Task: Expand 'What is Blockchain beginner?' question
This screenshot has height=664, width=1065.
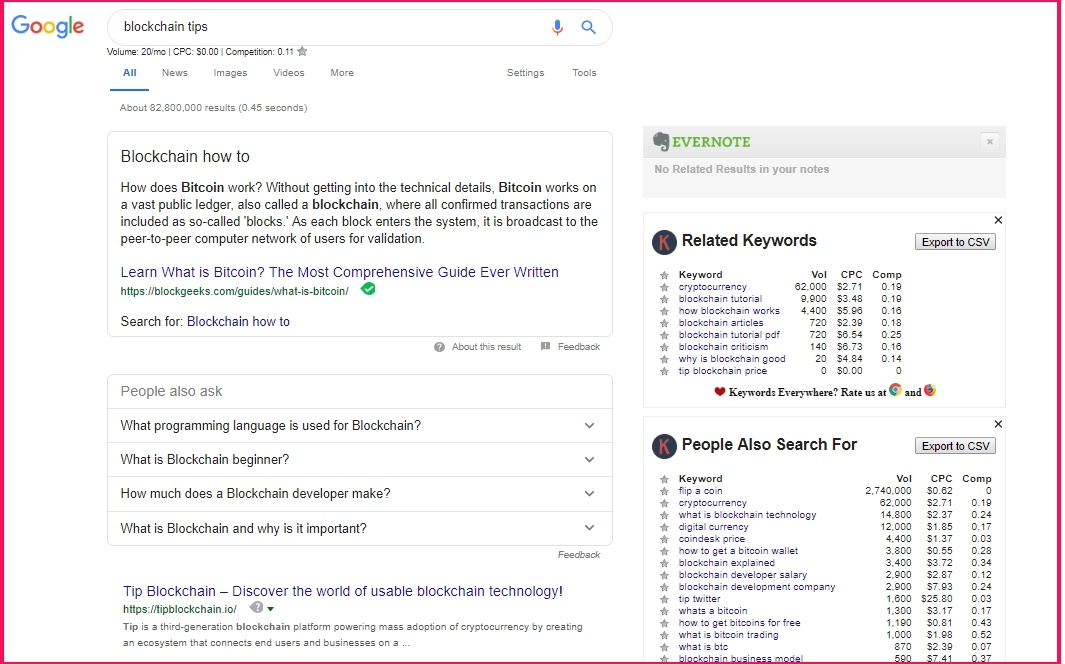Action: pos(360,460)
